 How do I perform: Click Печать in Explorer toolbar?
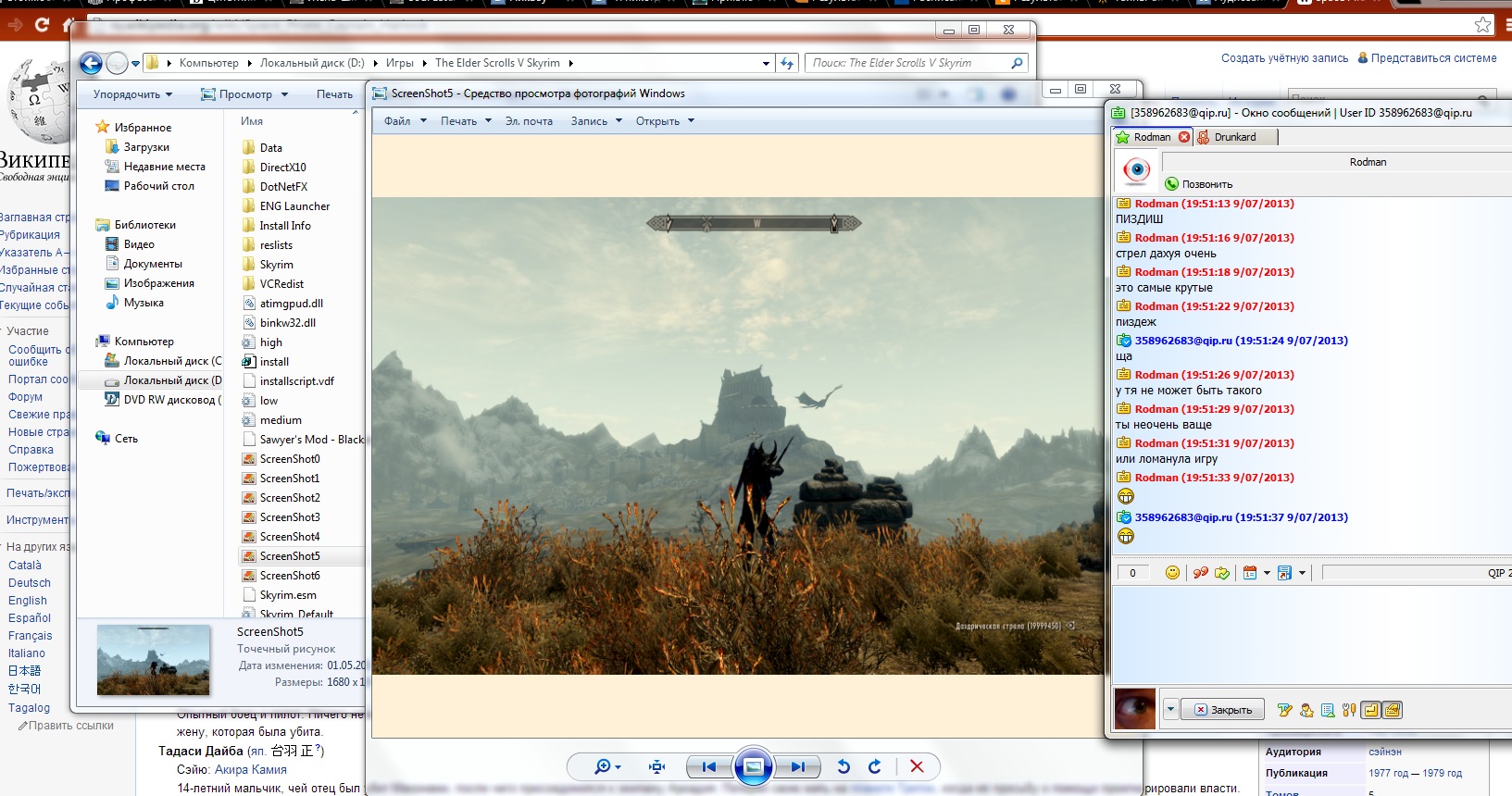point(334,94)
